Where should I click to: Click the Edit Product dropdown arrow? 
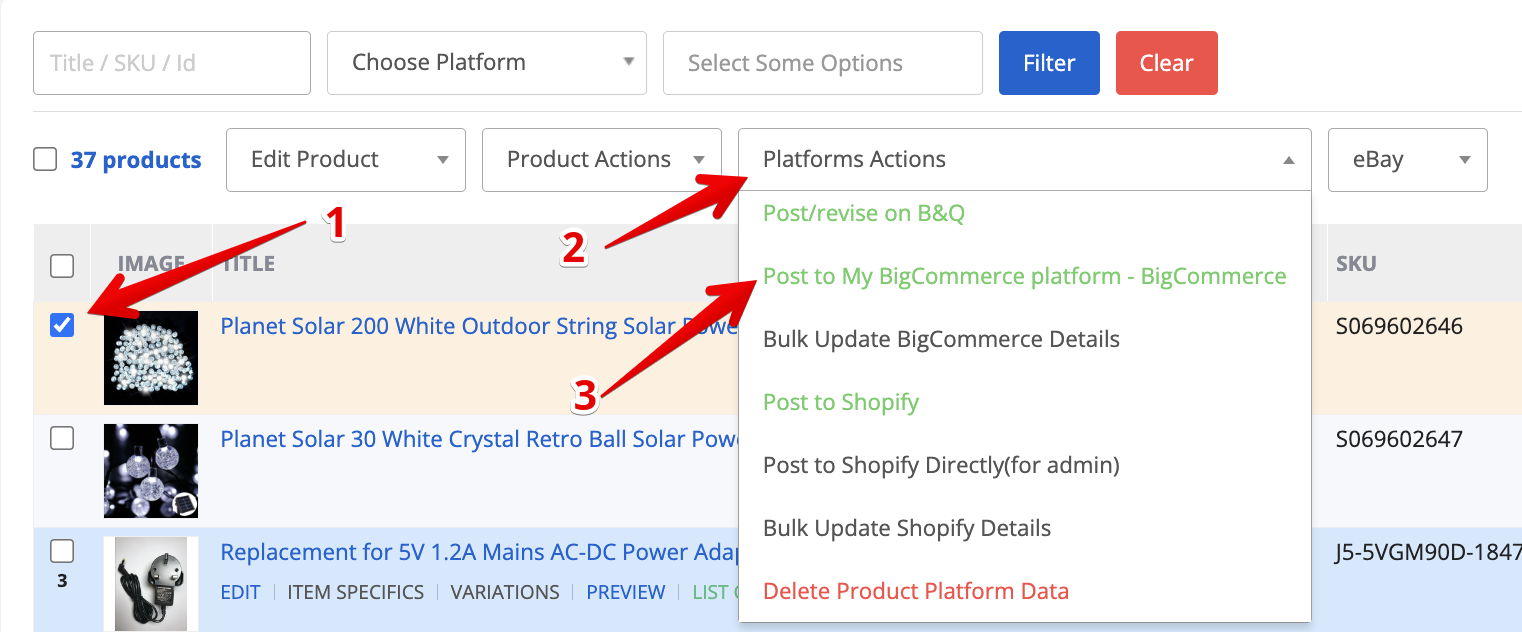point(443,160)
